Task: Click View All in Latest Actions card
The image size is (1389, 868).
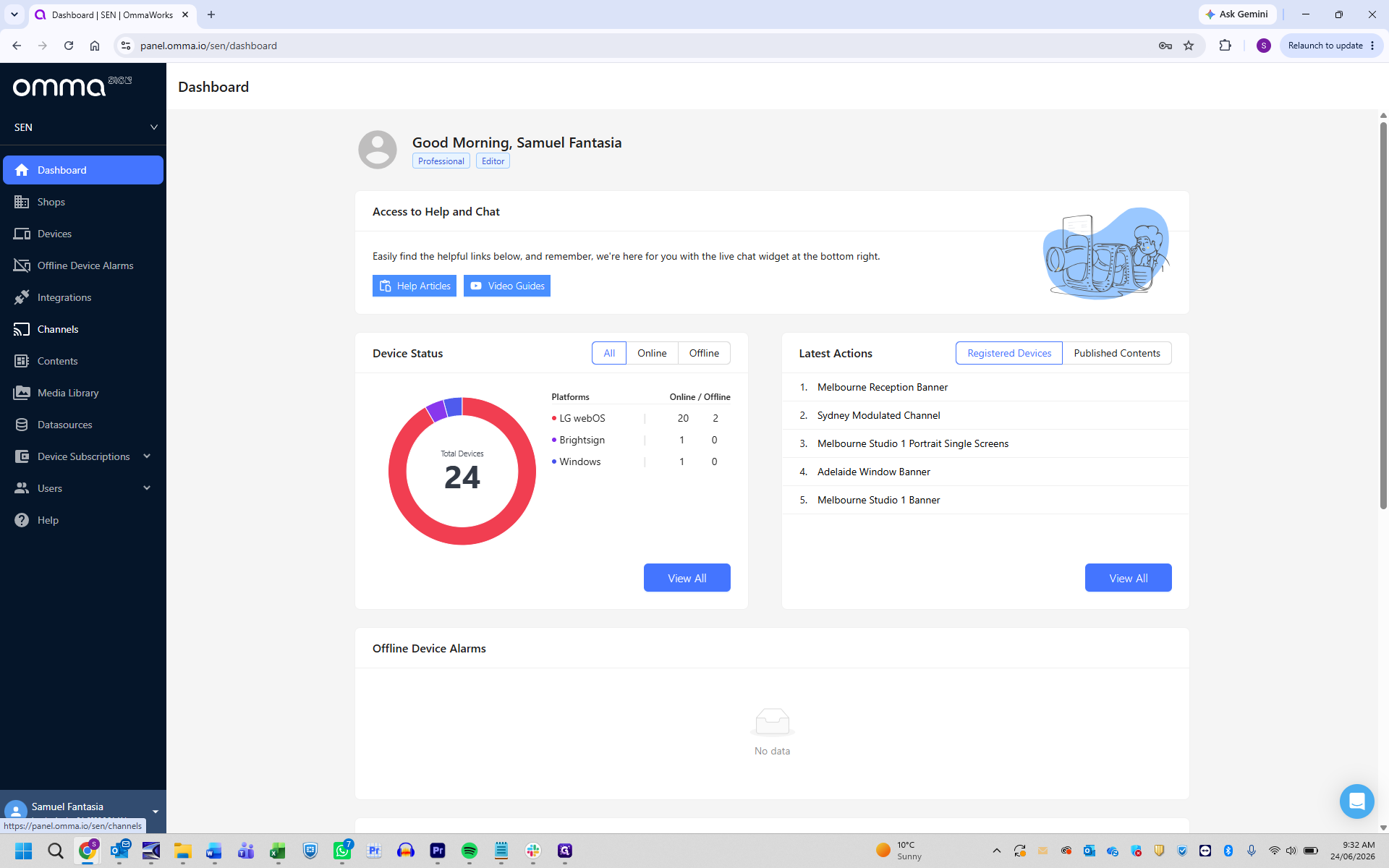Action: [x=1129, y=578]
